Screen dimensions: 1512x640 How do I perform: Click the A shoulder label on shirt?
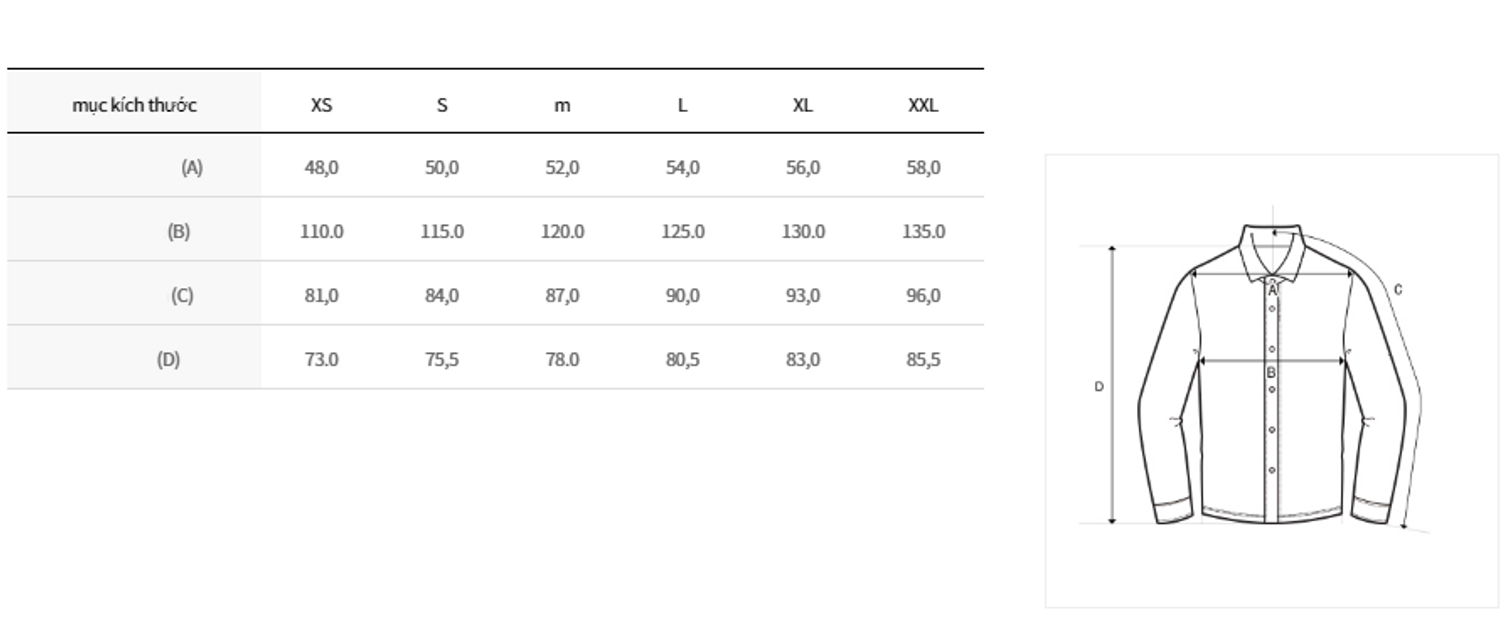[x=1273, y=291]
